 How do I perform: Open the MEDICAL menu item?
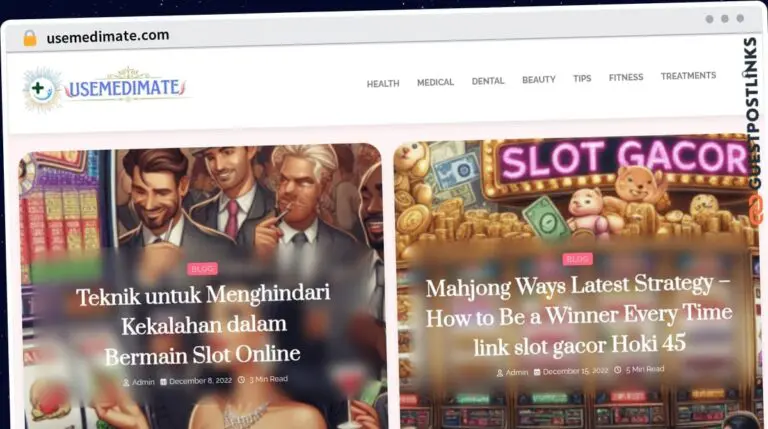(x=435, y=82)
